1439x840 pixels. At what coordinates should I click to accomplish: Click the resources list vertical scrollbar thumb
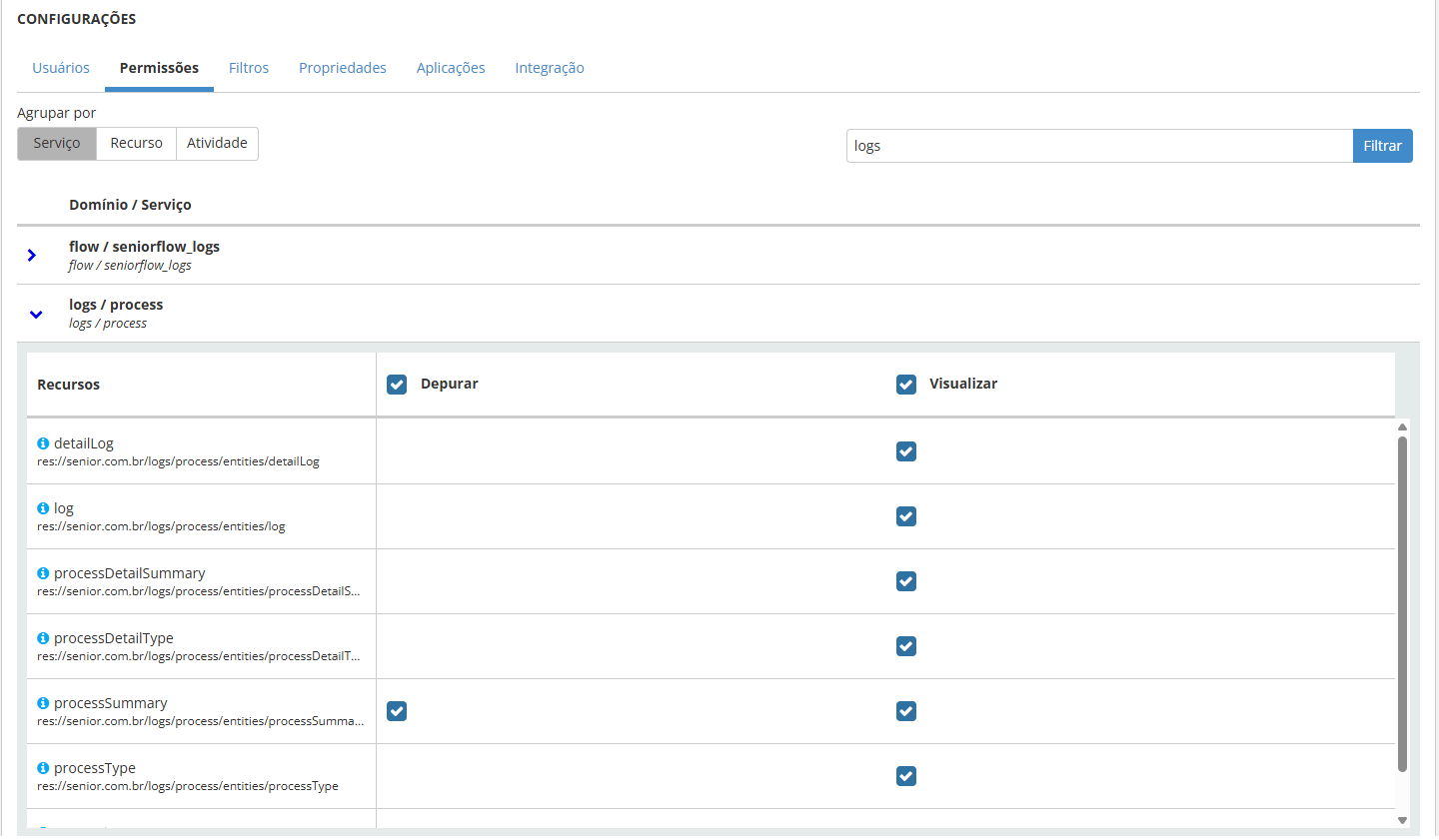(1402, 599)
